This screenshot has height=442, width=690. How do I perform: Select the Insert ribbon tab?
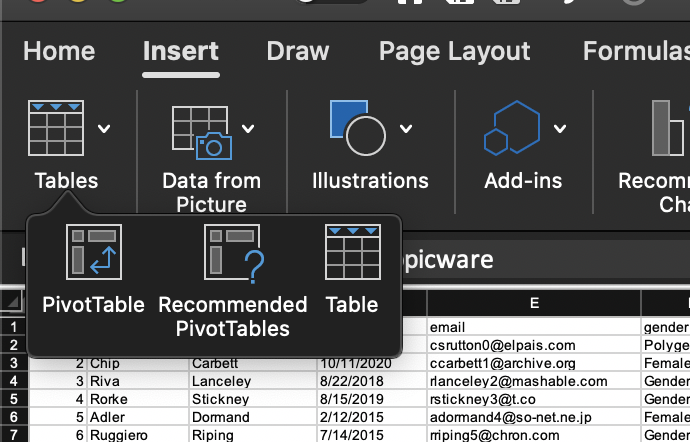(181, 51)
